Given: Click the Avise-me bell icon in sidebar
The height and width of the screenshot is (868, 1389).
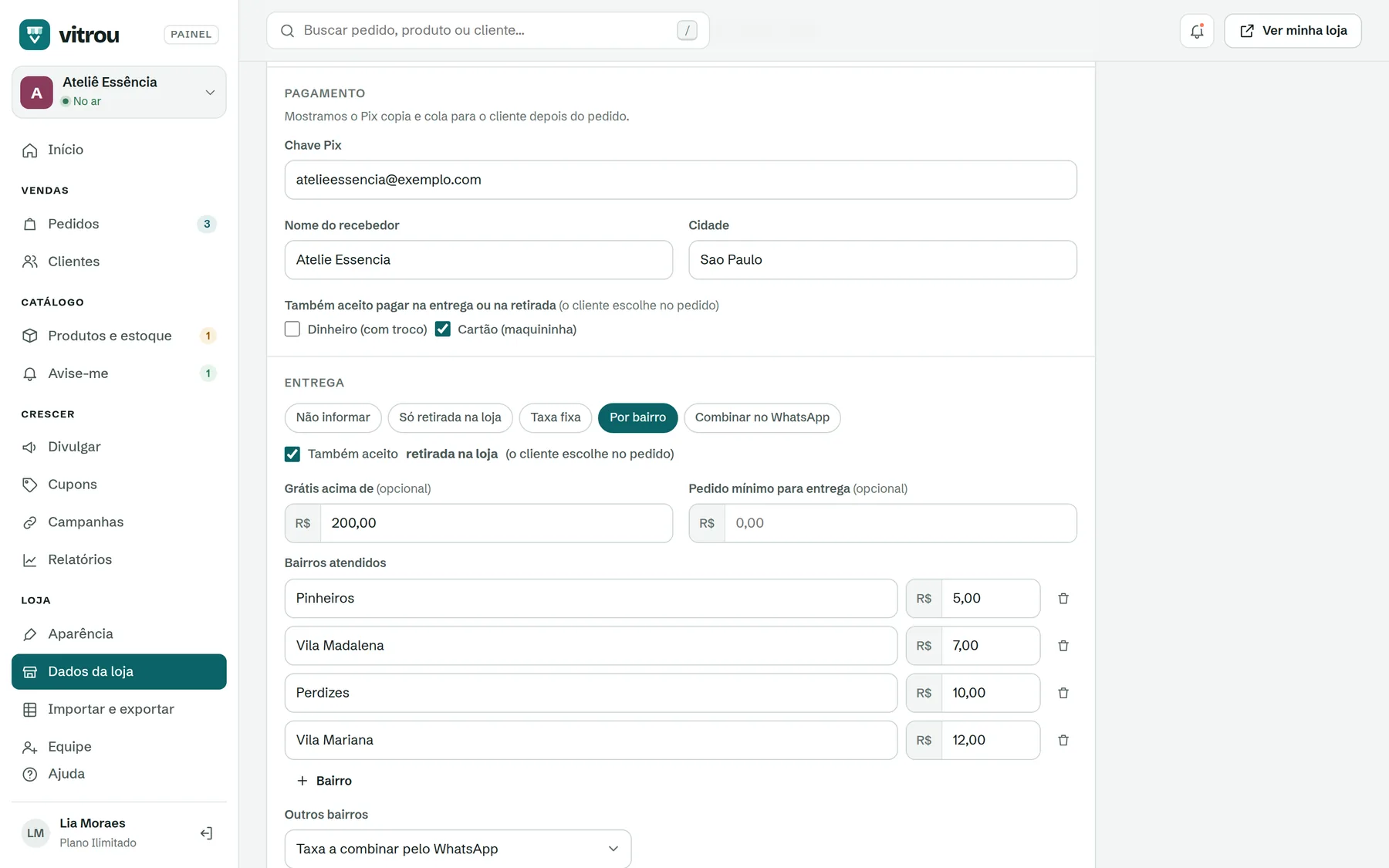Looking at the screenshot, I should click(30, 373).
